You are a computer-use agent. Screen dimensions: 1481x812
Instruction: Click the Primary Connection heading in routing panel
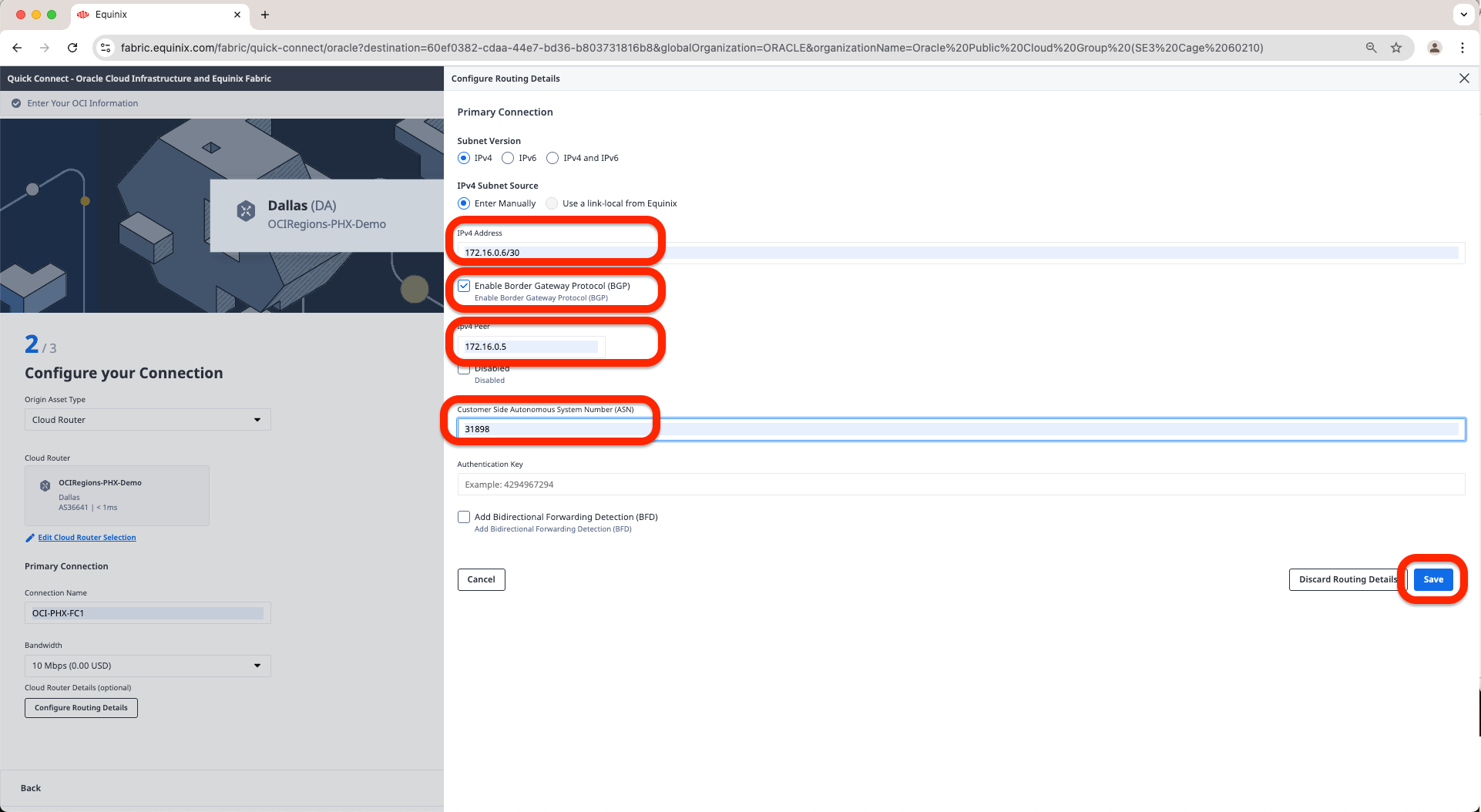505,112
